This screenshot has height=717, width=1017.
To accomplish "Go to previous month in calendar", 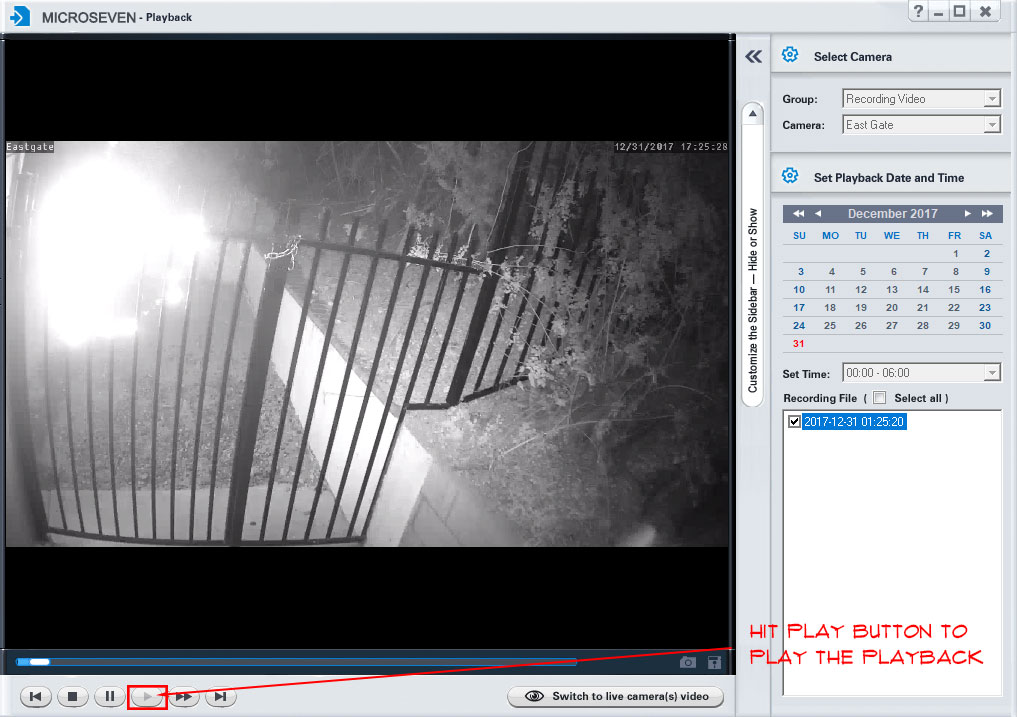I will coord(818,214).
